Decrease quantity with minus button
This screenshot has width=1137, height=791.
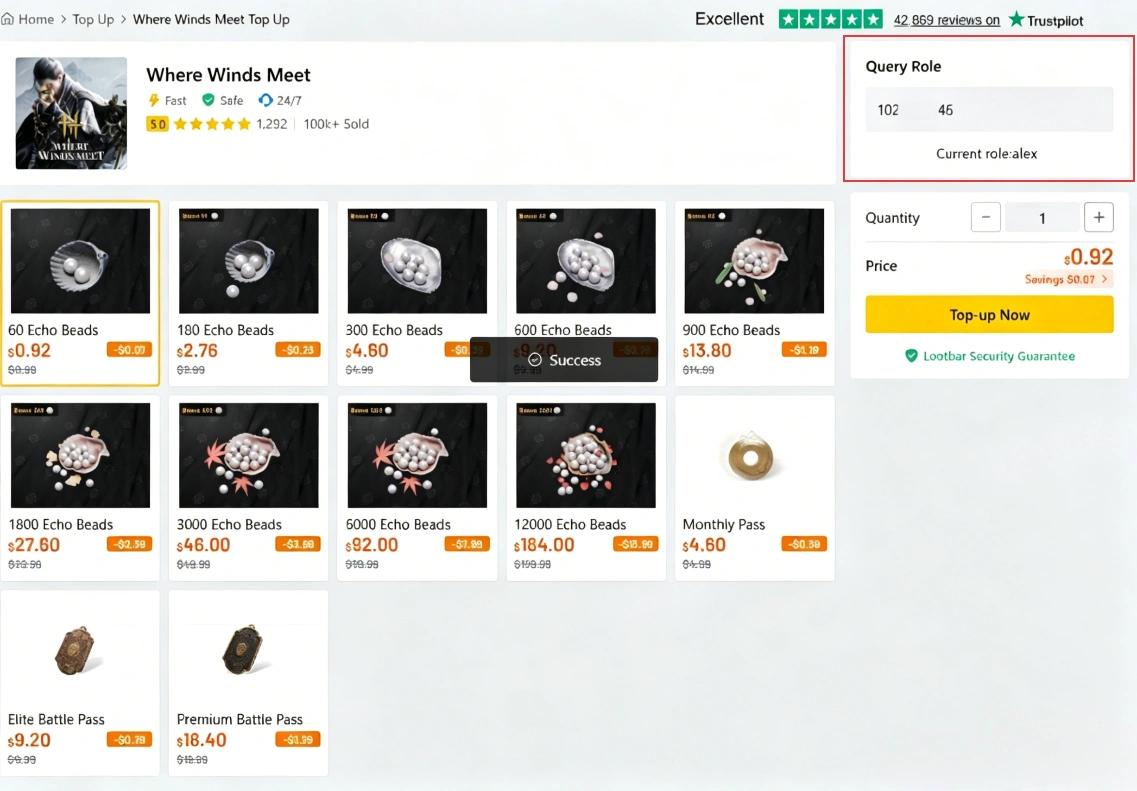pyautogui.click(x=986, y=217)
